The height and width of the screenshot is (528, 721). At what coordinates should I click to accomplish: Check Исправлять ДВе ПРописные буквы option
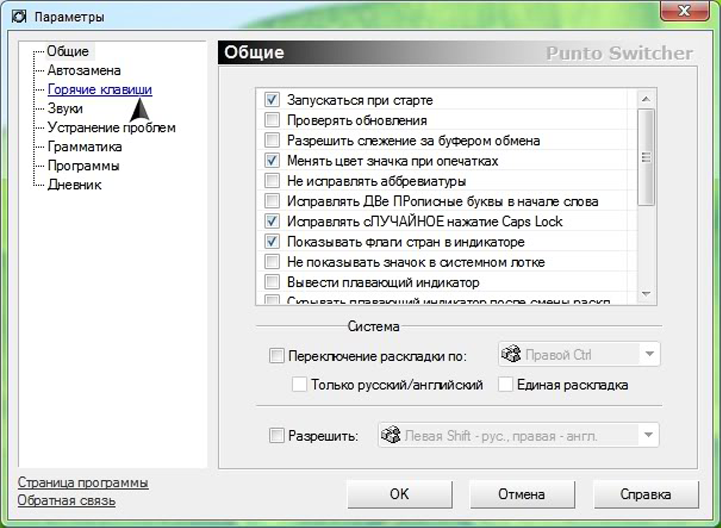coord(272,201)
